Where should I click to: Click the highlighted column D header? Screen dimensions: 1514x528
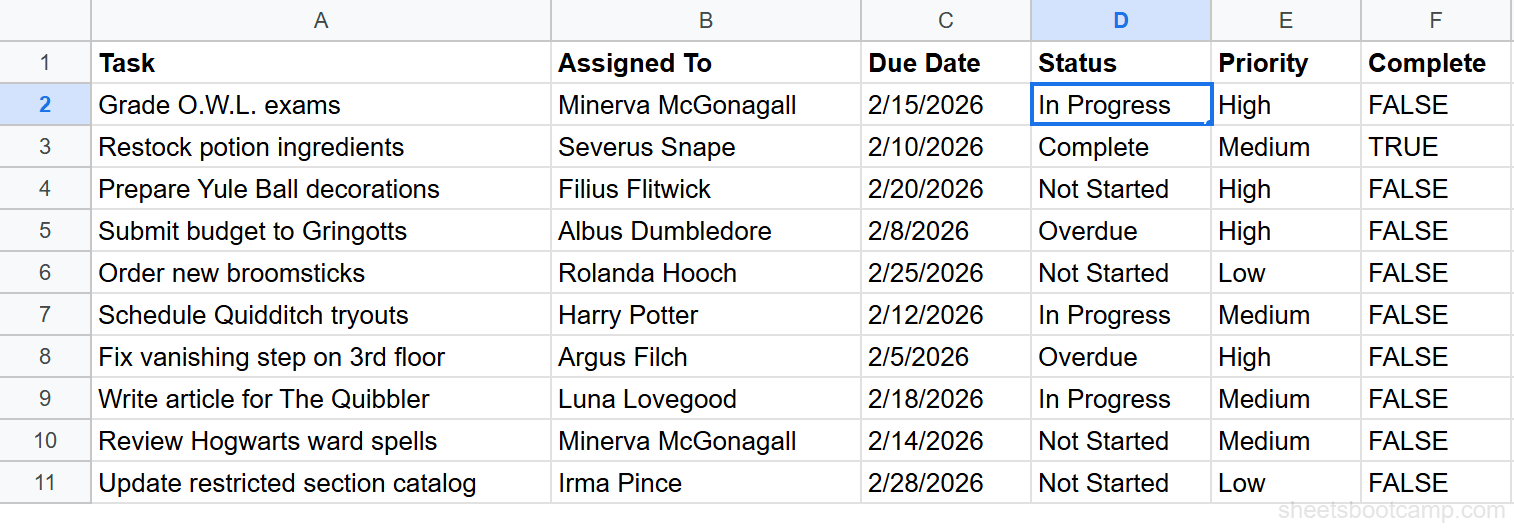tap(1120, 20)
